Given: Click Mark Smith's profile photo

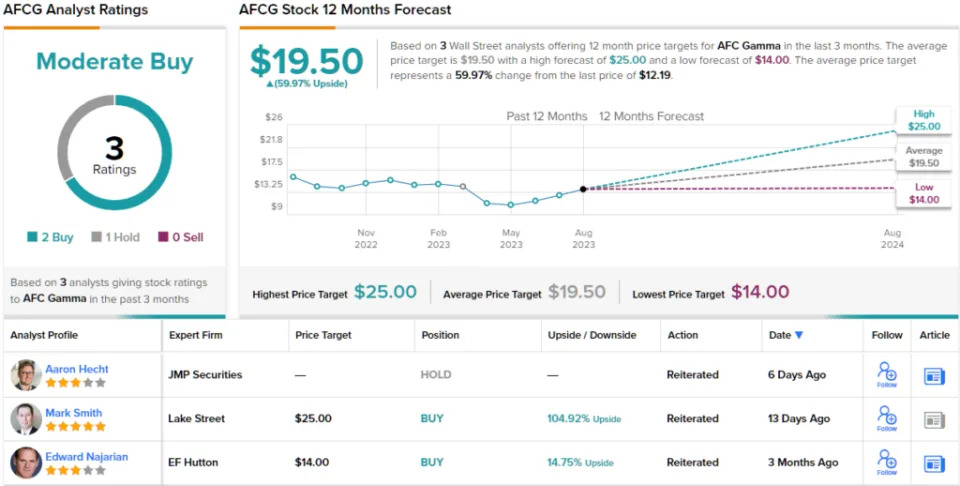Looking at the screenshot, I should [26, 419].
